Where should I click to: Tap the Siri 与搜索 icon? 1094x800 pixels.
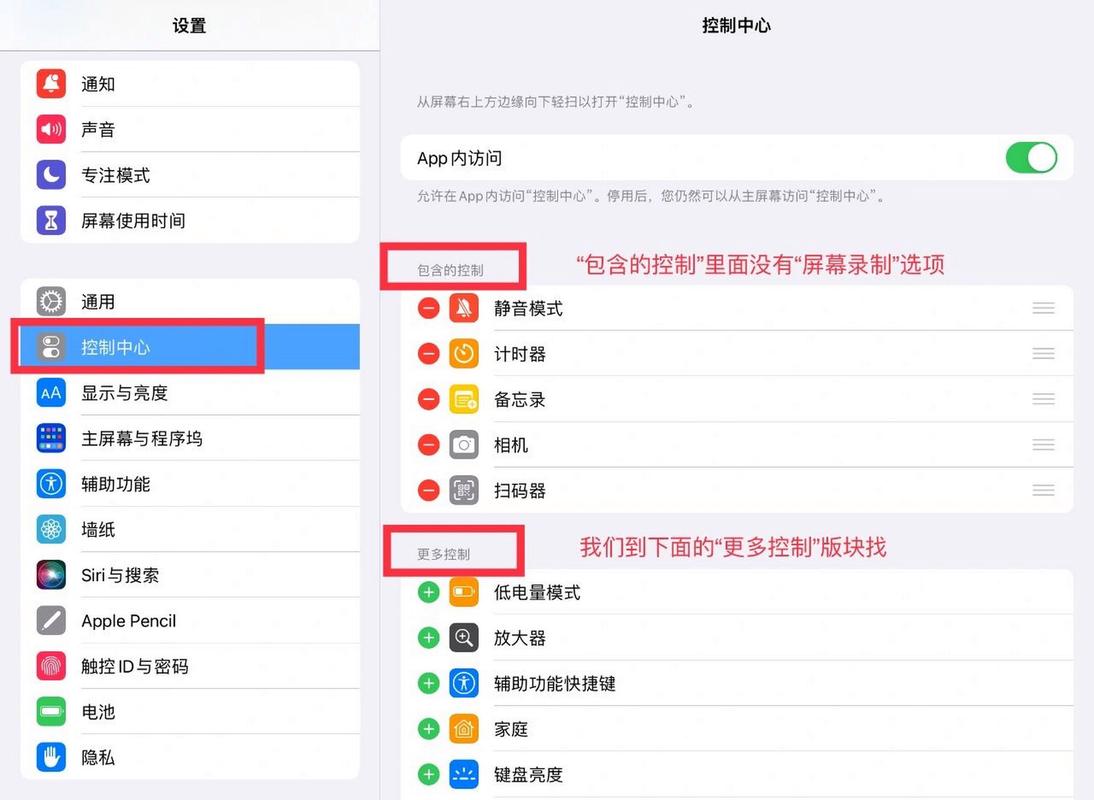click(x=51, y=575)
